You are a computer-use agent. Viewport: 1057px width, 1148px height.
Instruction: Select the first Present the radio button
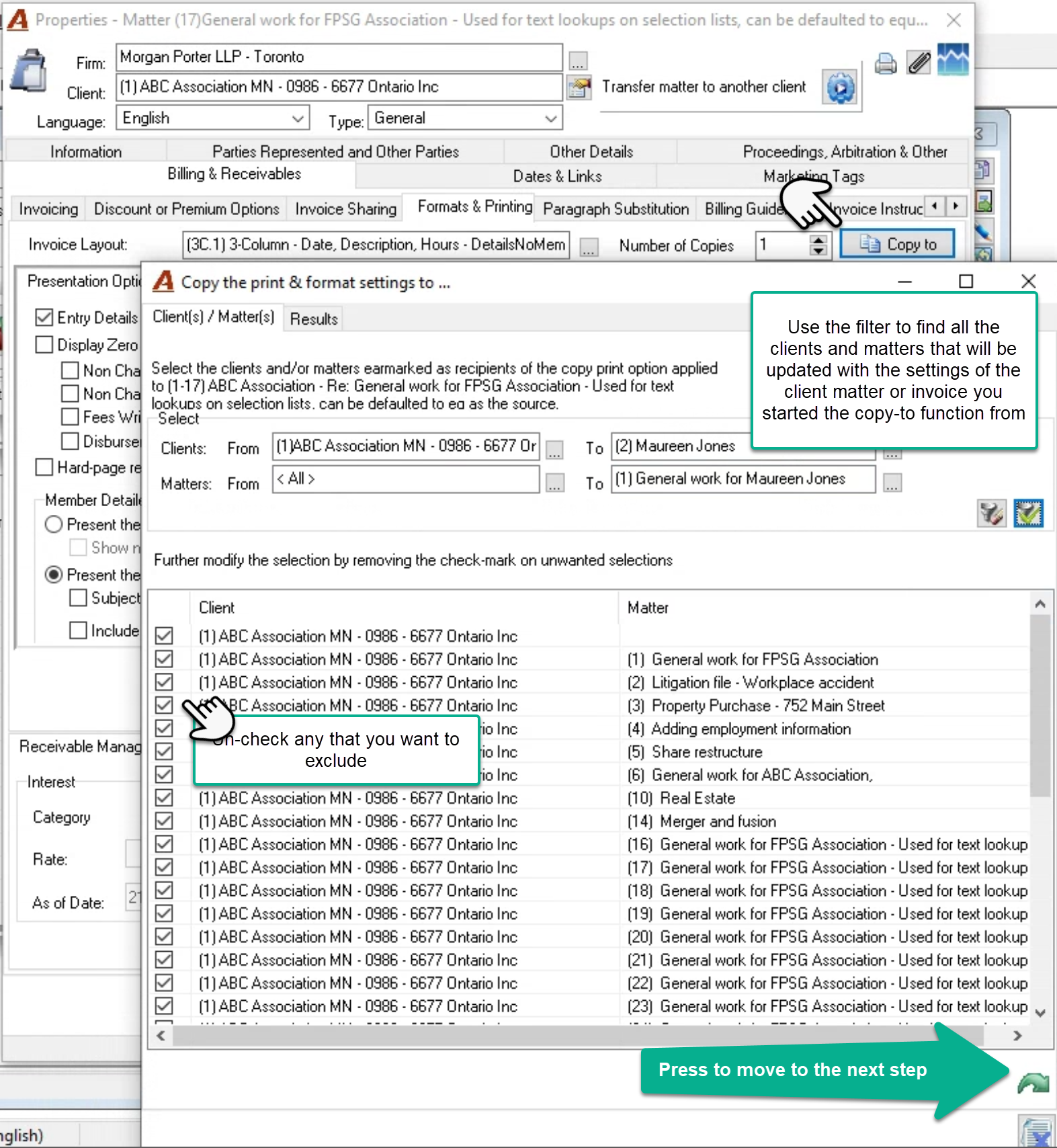coord(54,524)
